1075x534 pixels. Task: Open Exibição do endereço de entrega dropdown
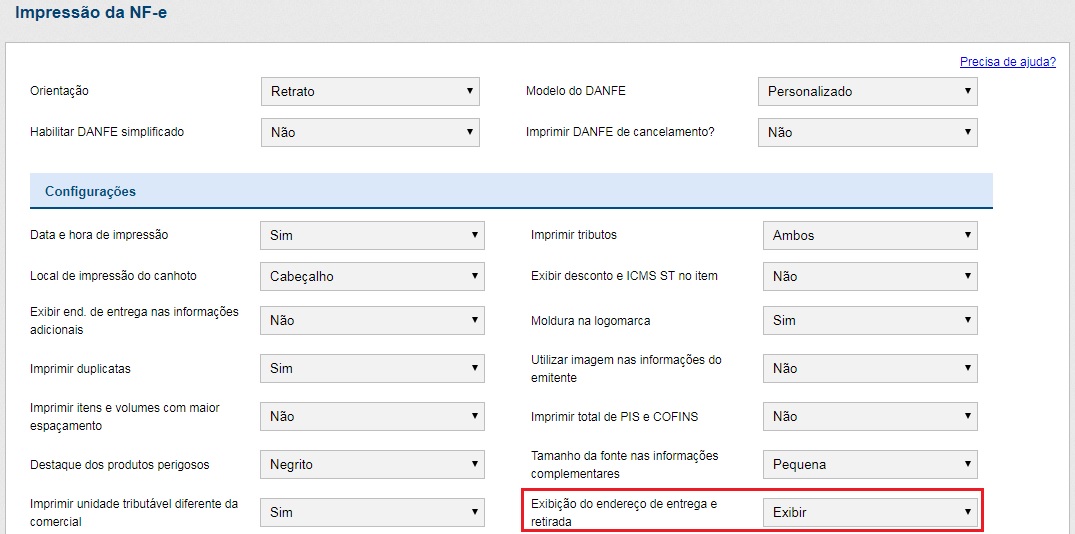[x=869, y=512]
